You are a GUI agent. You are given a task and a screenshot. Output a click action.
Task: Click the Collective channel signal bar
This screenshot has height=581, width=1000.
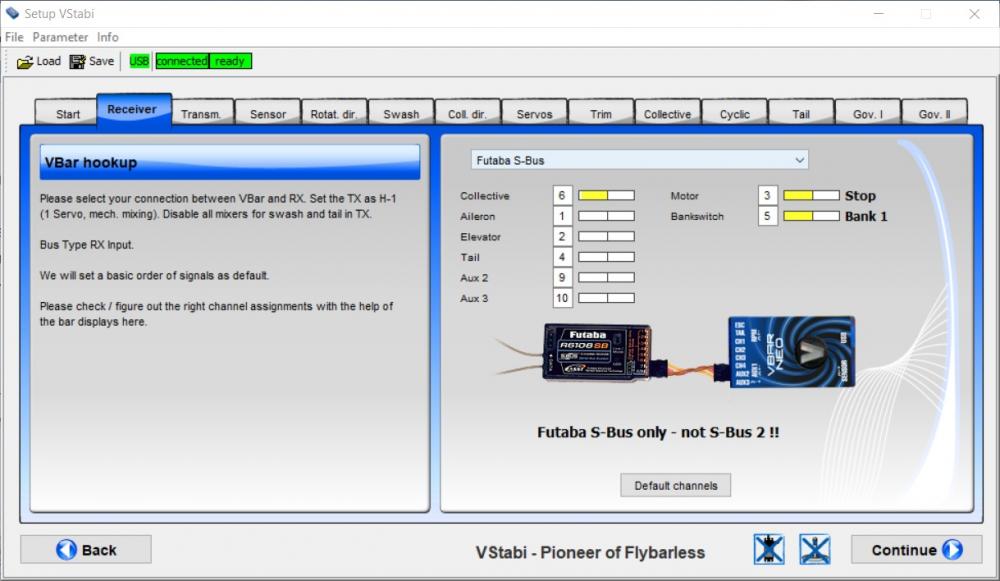pos(606,195)
